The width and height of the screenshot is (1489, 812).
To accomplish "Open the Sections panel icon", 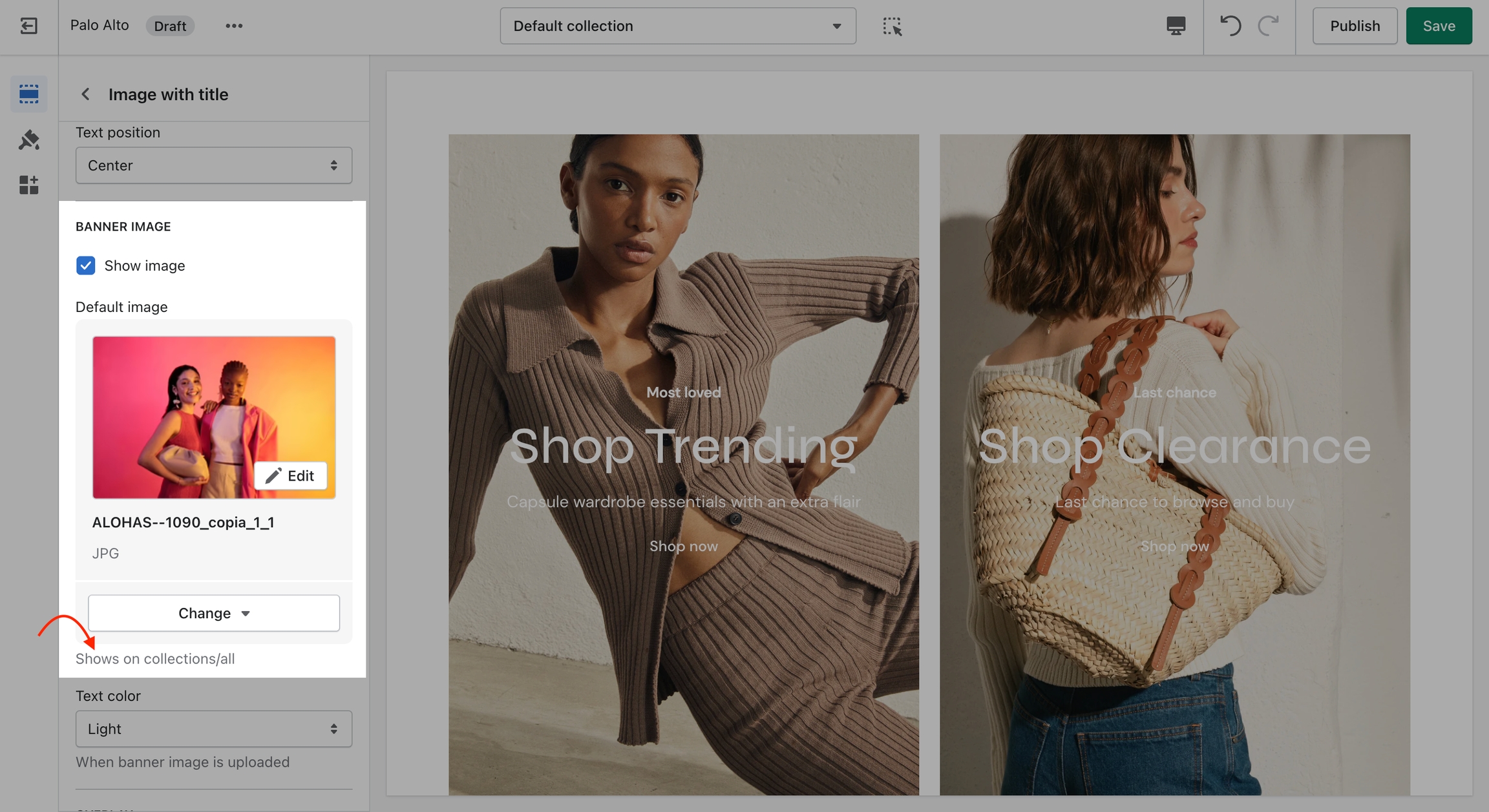I will (28, 94).
